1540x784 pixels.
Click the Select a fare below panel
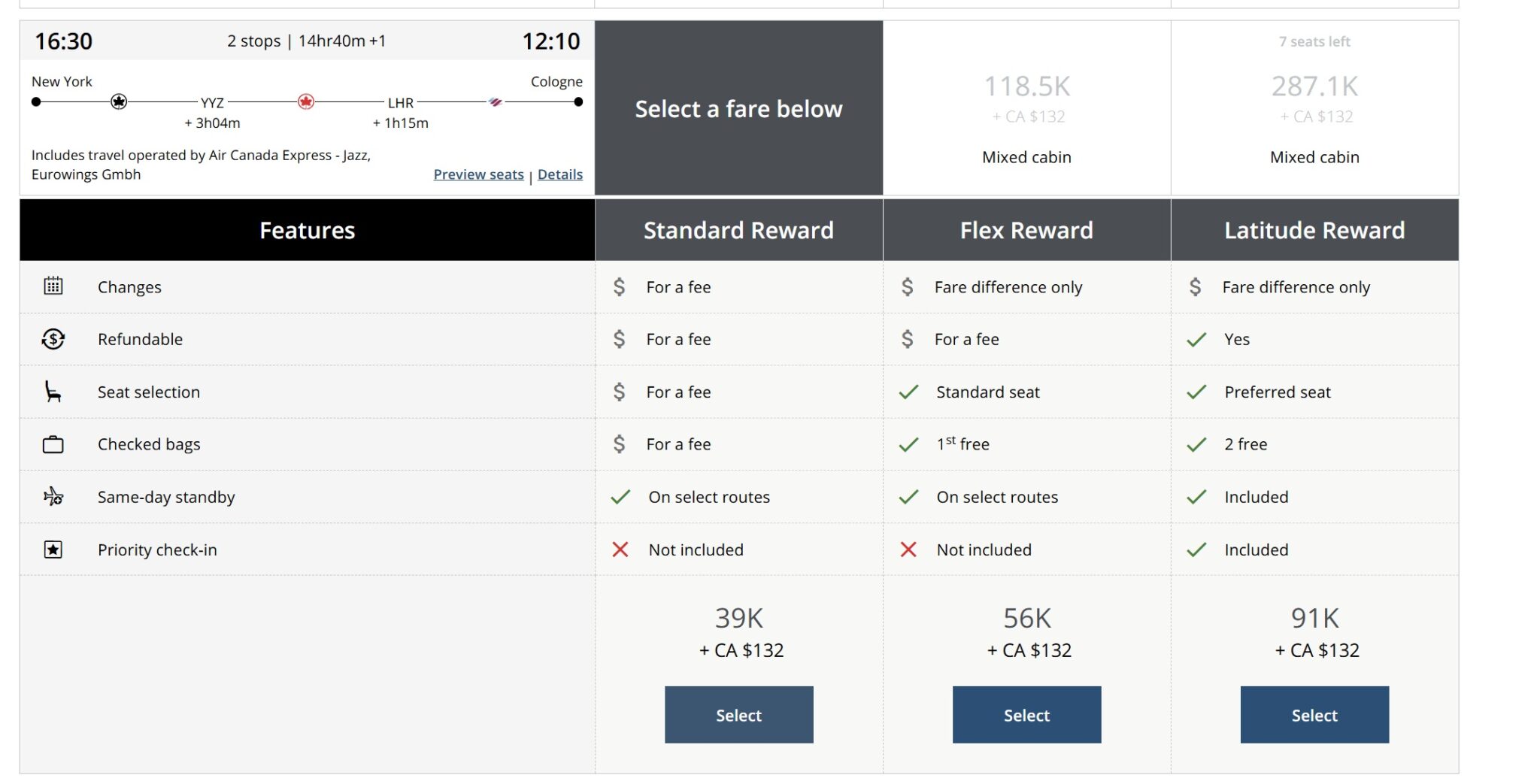pos(738,108)
